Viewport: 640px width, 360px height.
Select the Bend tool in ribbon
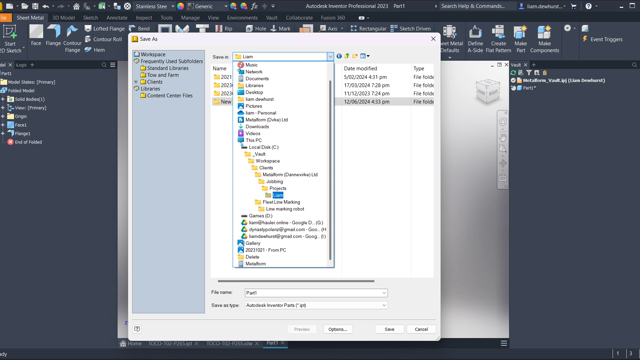pyautogui.click(x=140, y=29)
